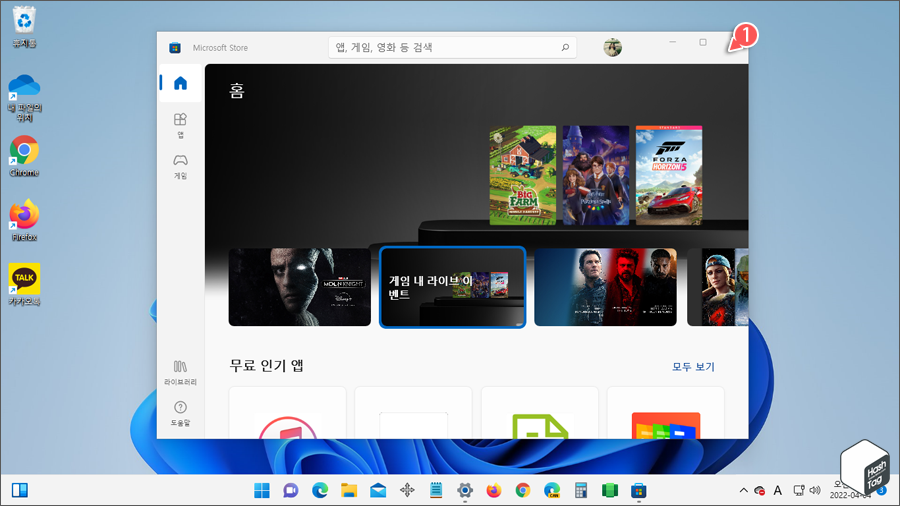900x506 pixels.
Task: Launch Edge Canary from the taskbar
Action: pos(552,491)
